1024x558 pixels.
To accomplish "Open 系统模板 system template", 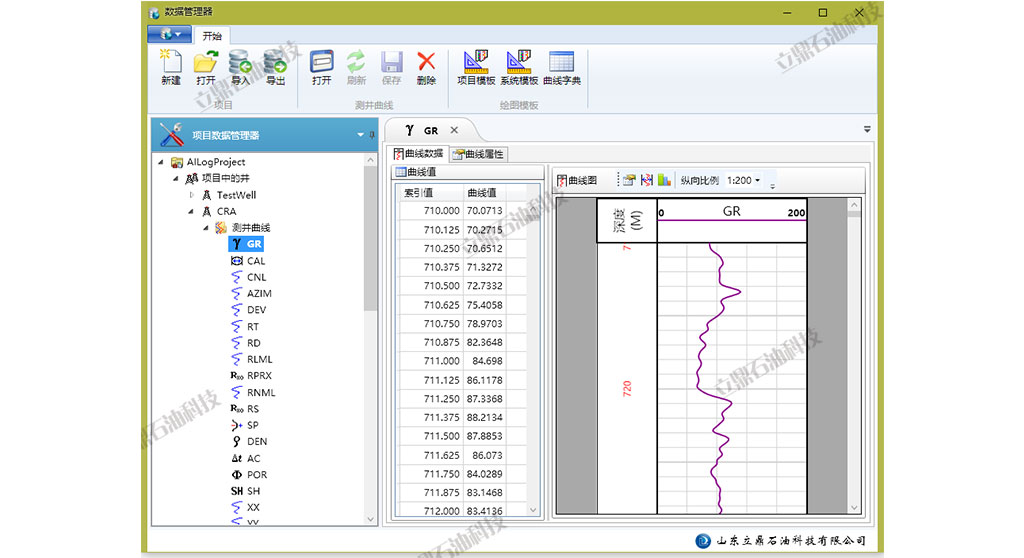I will [x=519, y=68].
